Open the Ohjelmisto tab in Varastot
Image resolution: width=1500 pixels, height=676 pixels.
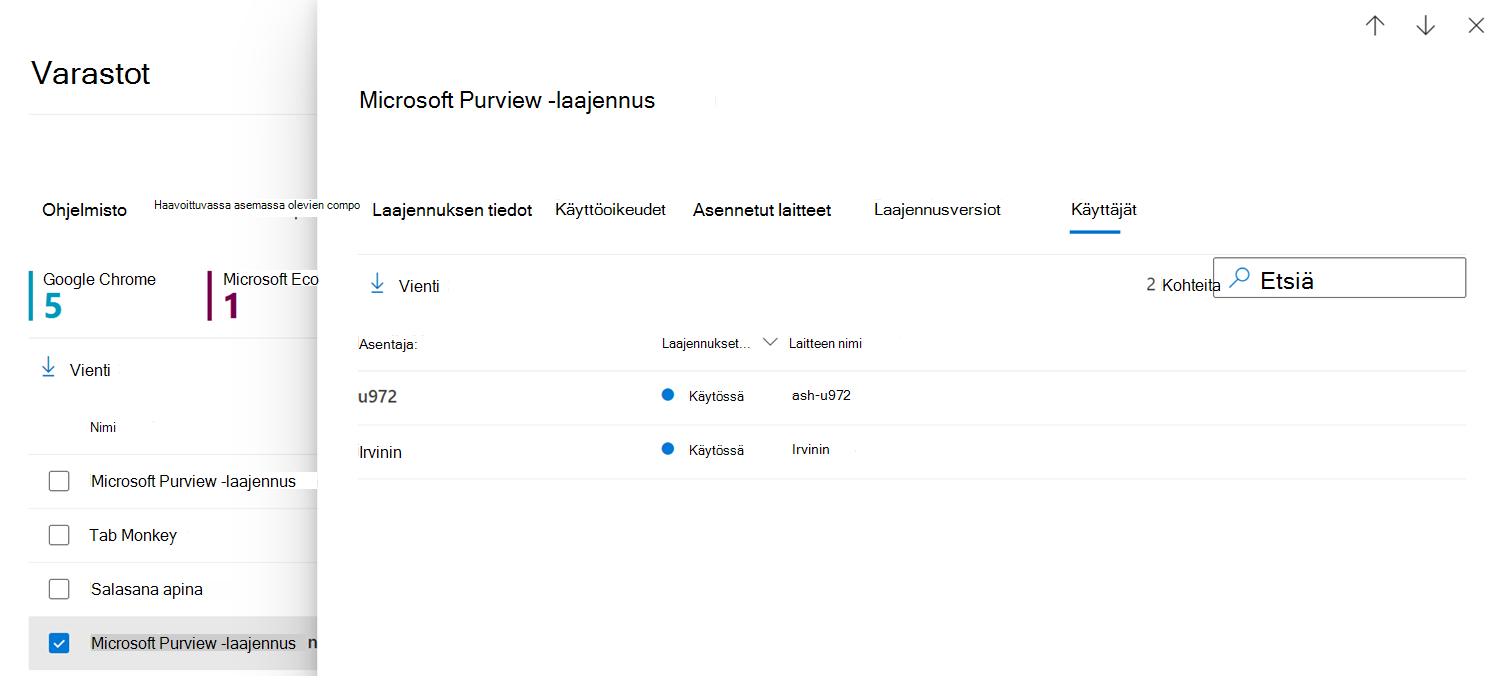point(85,210)
